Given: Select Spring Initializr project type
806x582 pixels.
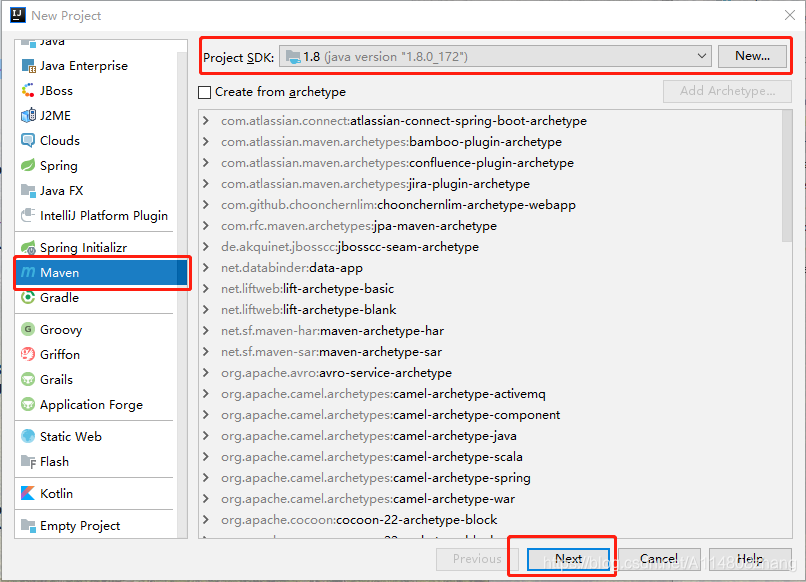Looking at the screenshot, I should pos(96,247).
